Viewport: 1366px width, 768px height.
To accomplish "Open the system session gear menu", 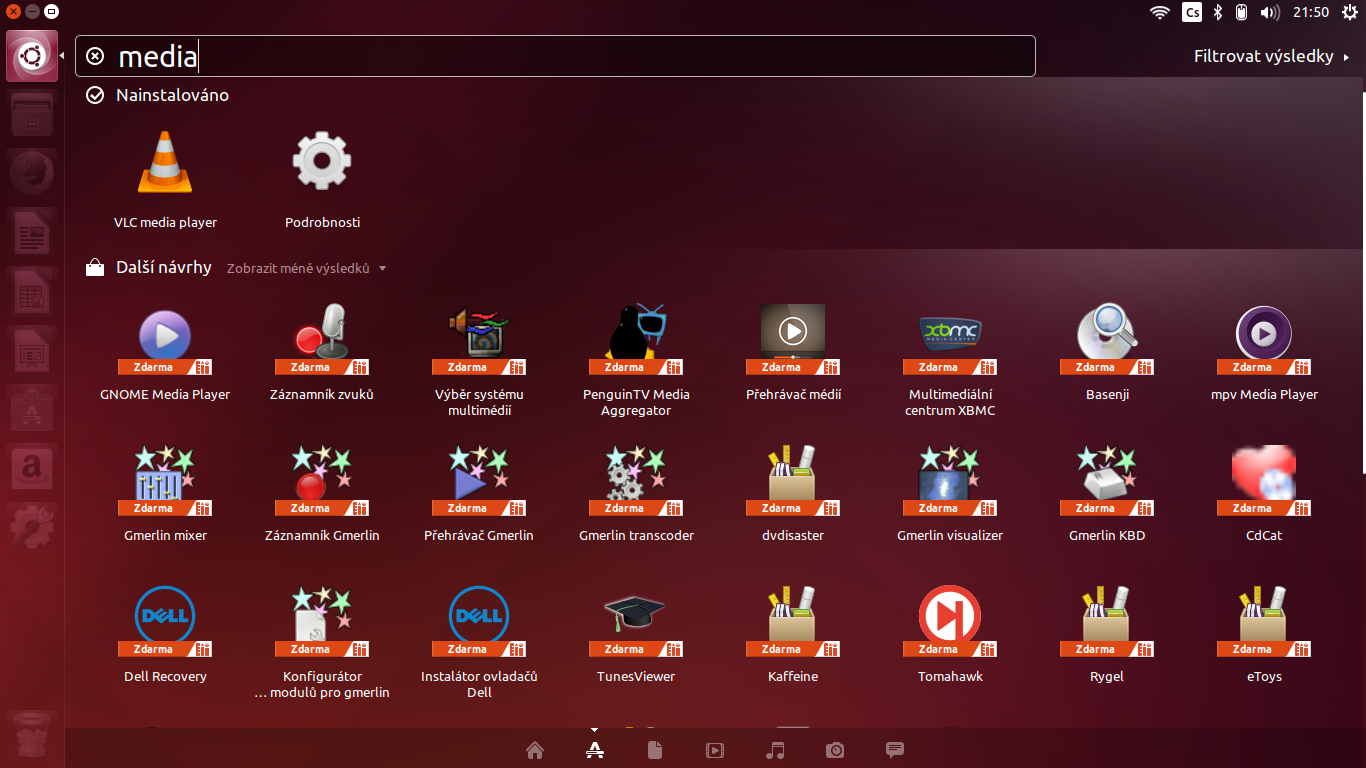I will coord(1349,12).
